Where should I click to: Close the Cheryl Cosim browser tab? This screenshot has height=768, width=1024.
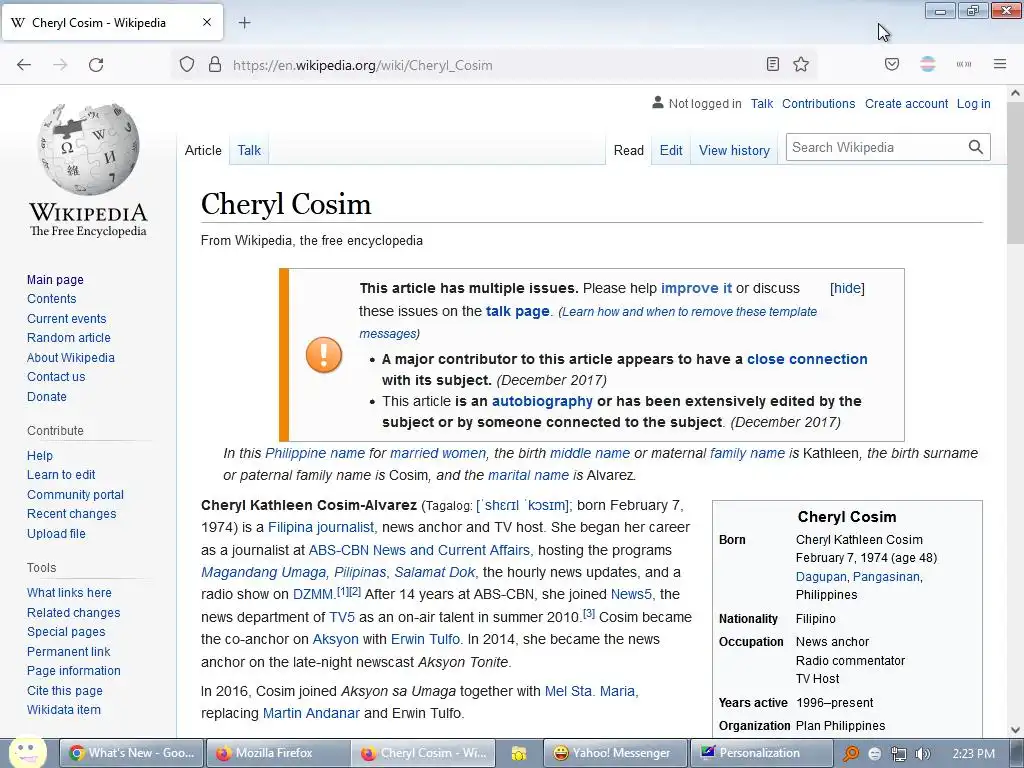(x=207, y=22)
